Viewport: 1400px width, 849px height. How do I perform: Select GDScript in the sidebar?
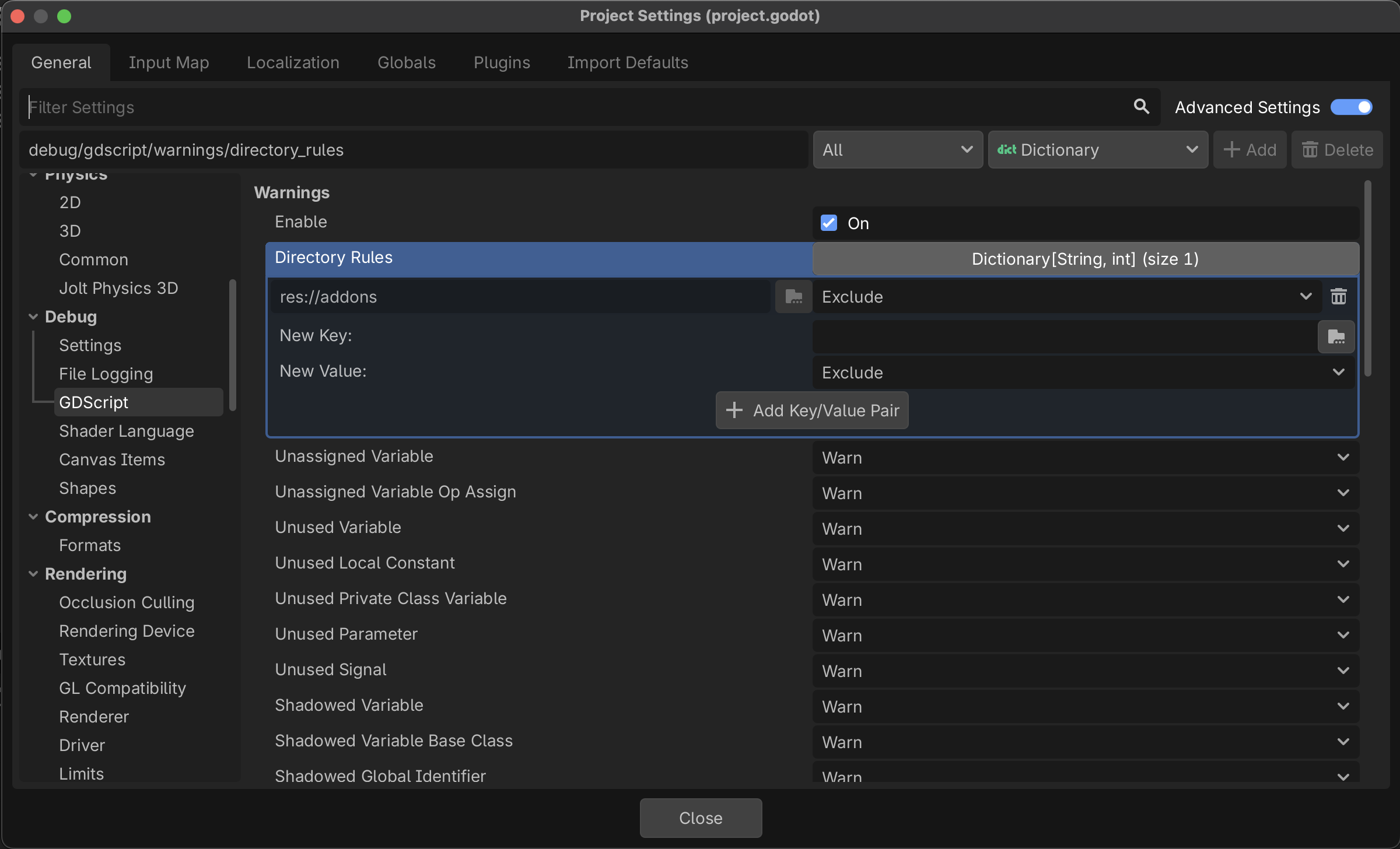click(139, 402)
